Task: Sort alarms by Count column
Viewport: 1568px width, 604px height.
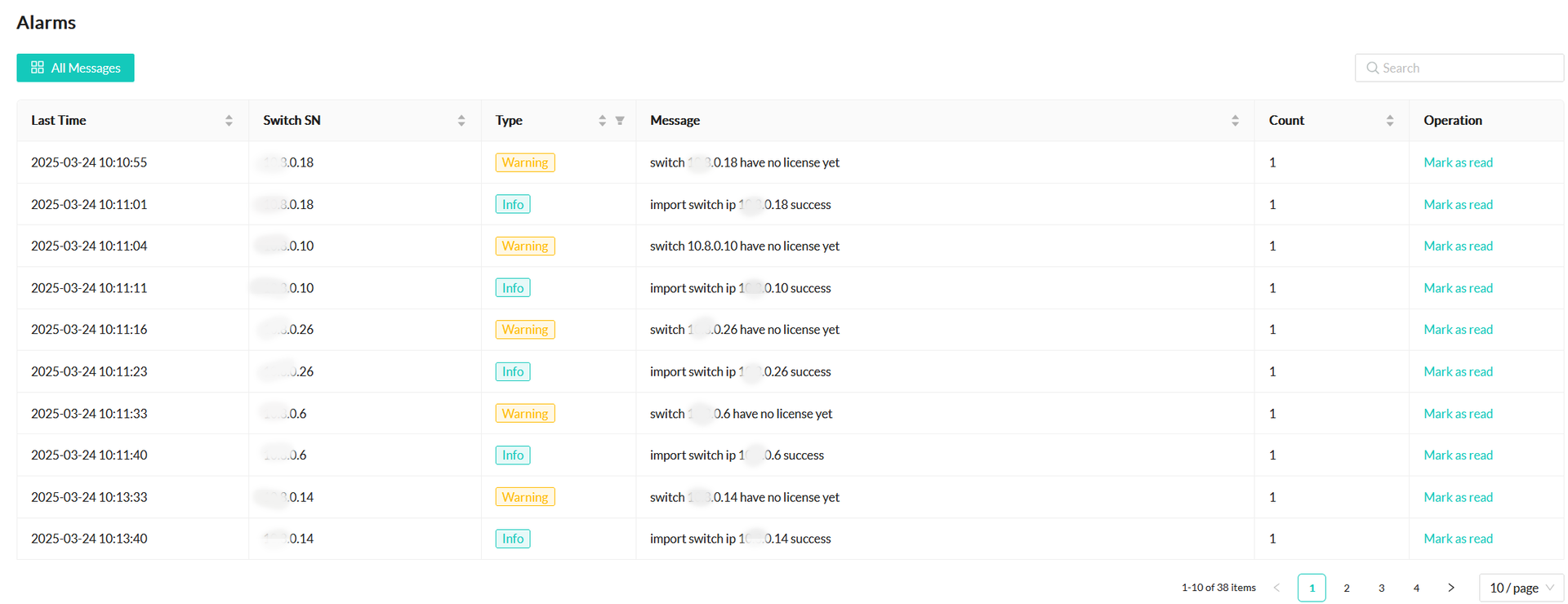Action: 1389,121
